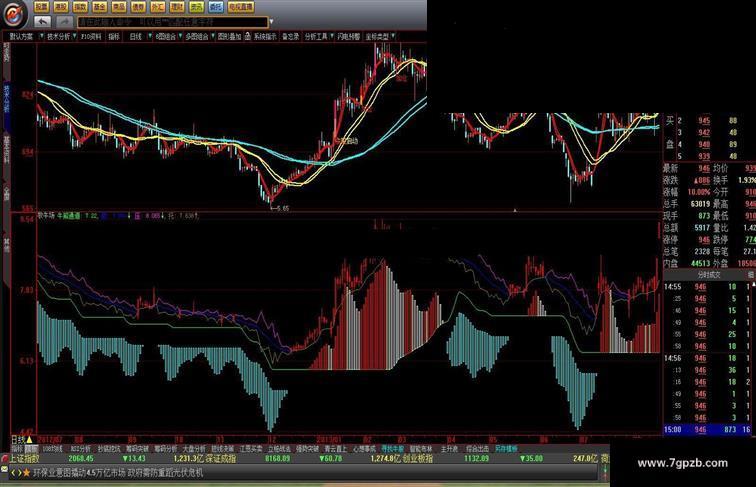Click 多图组合 label in the toolbar

[197, 36]
